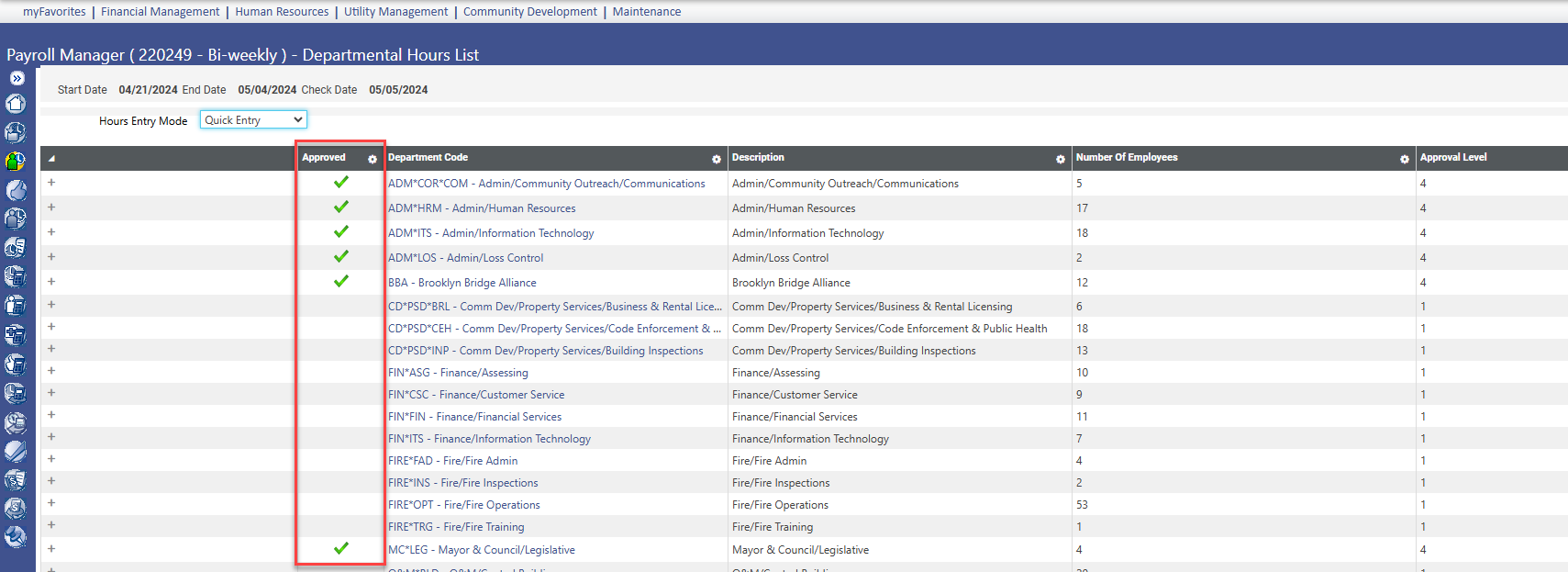The width and height of the screenshot is (1568, 572).
Task: Open the Community Development menu
Action: [x=530, y=12]
